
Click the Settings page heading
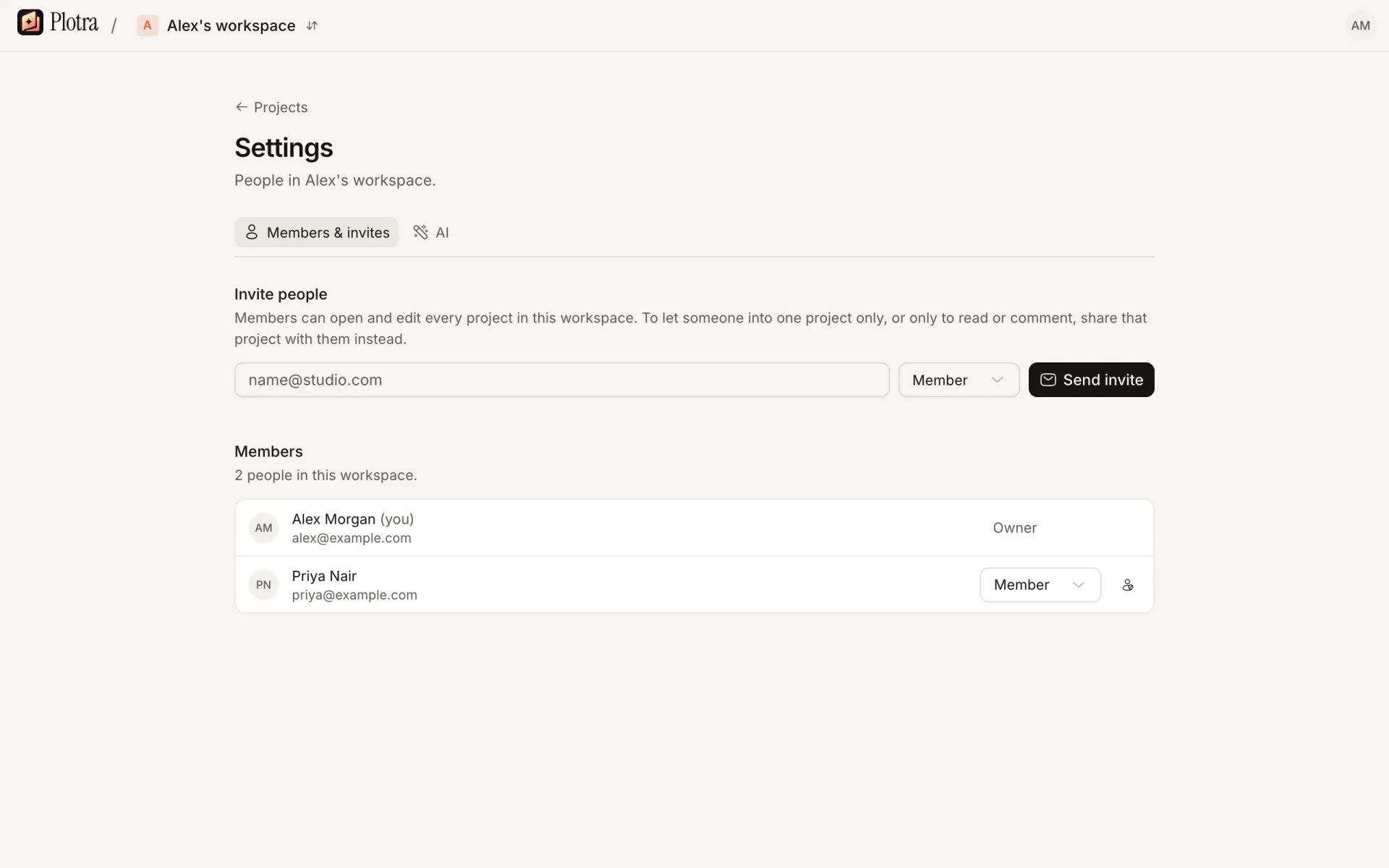coord(284,148)
